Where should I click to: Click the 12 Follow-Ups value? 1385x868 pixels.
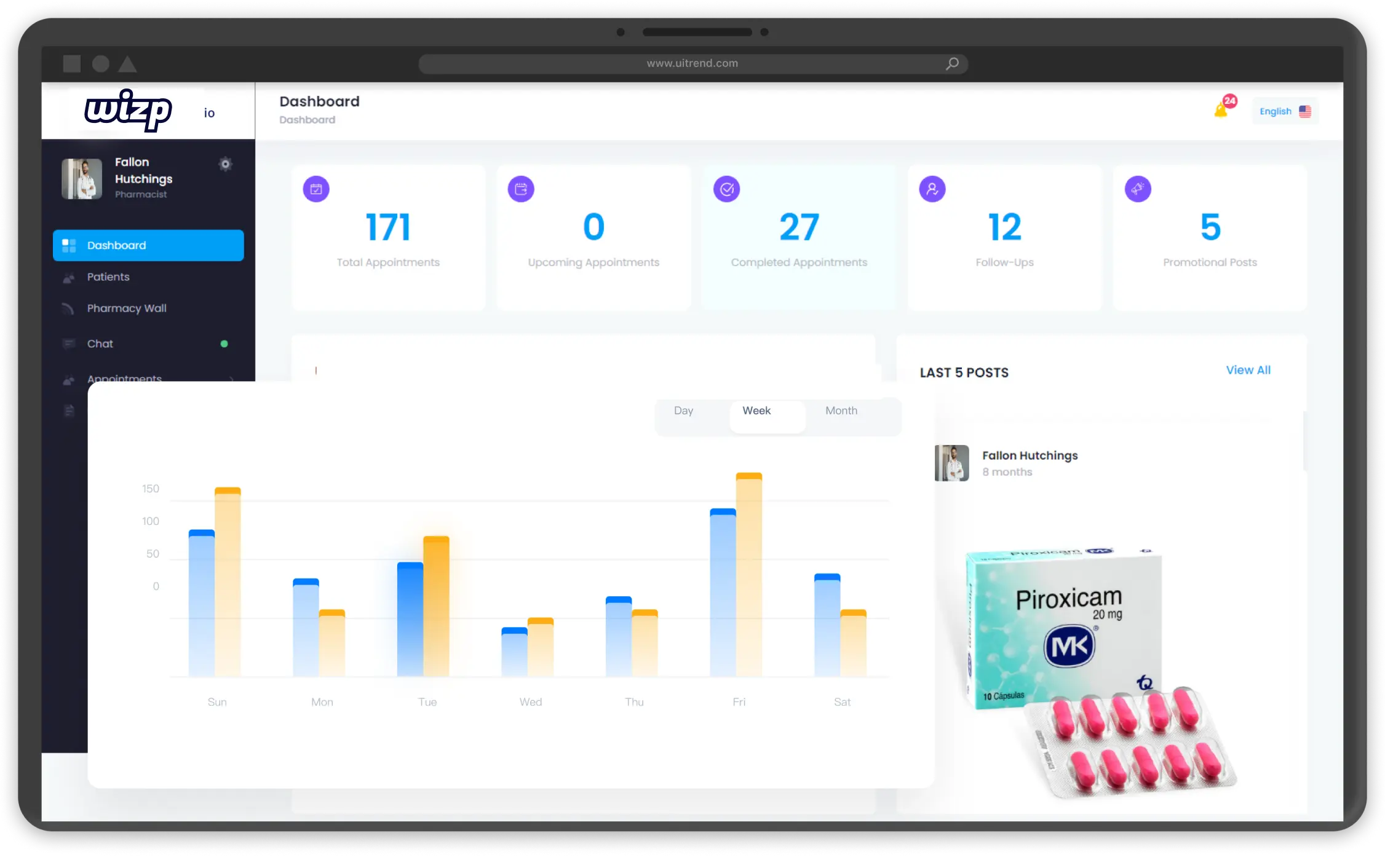pos(1004,227)
